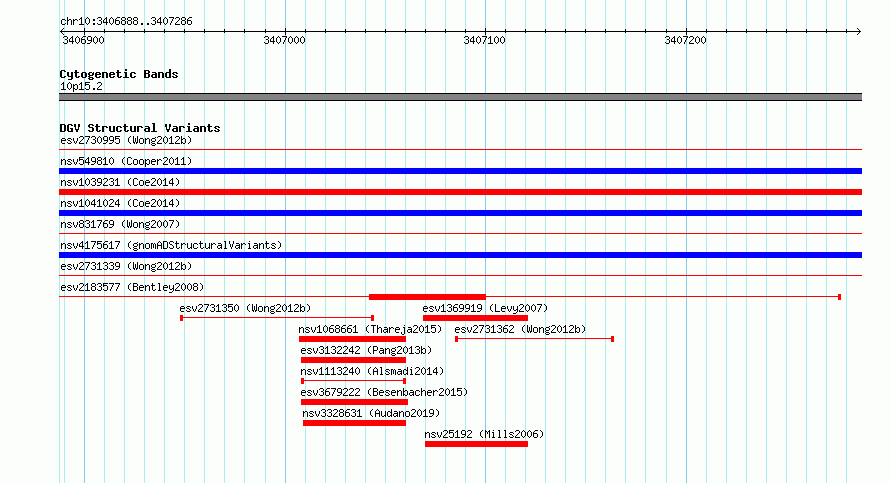Click the red bar under esv3679222
The width and height of the screenshot is (890, 483).
[x=354, y=402]
